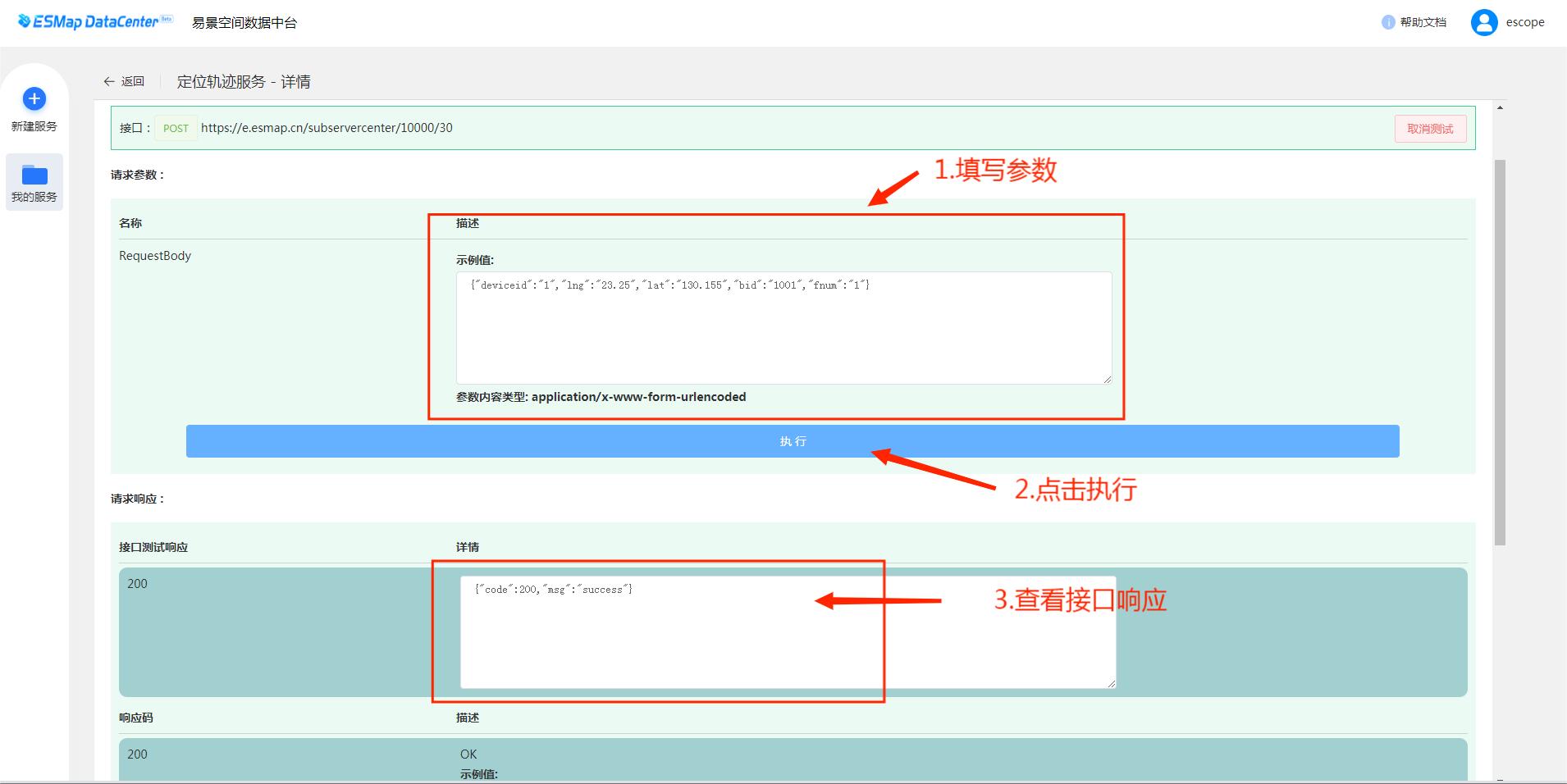This screenshot has width=1567, height=784.
Task: Click the info icon next to 帮助文档
Action: (1387, 22)
